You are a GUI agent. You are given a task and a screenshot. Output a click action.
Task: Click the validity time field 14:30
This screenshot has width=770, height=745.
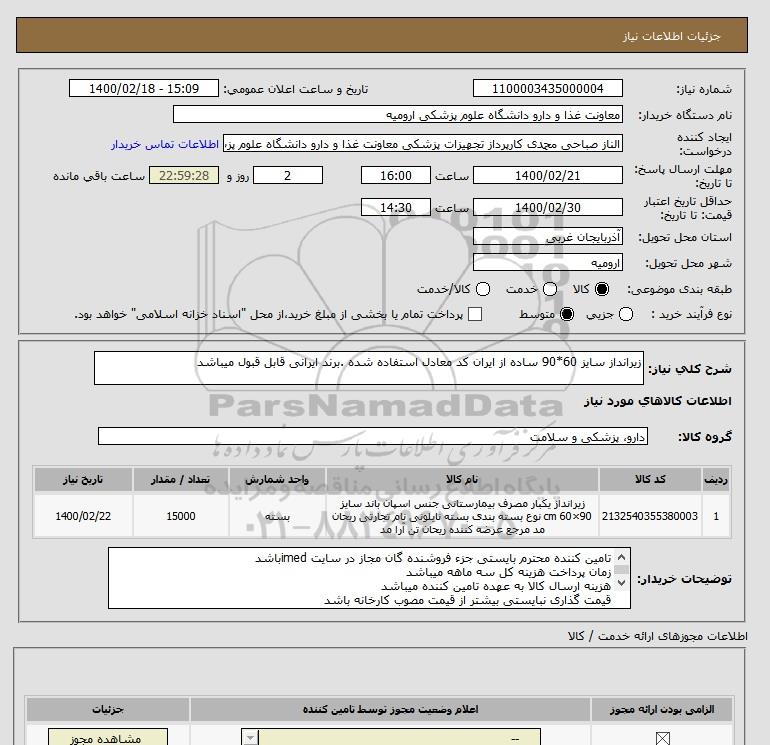[x=396, y=207]
